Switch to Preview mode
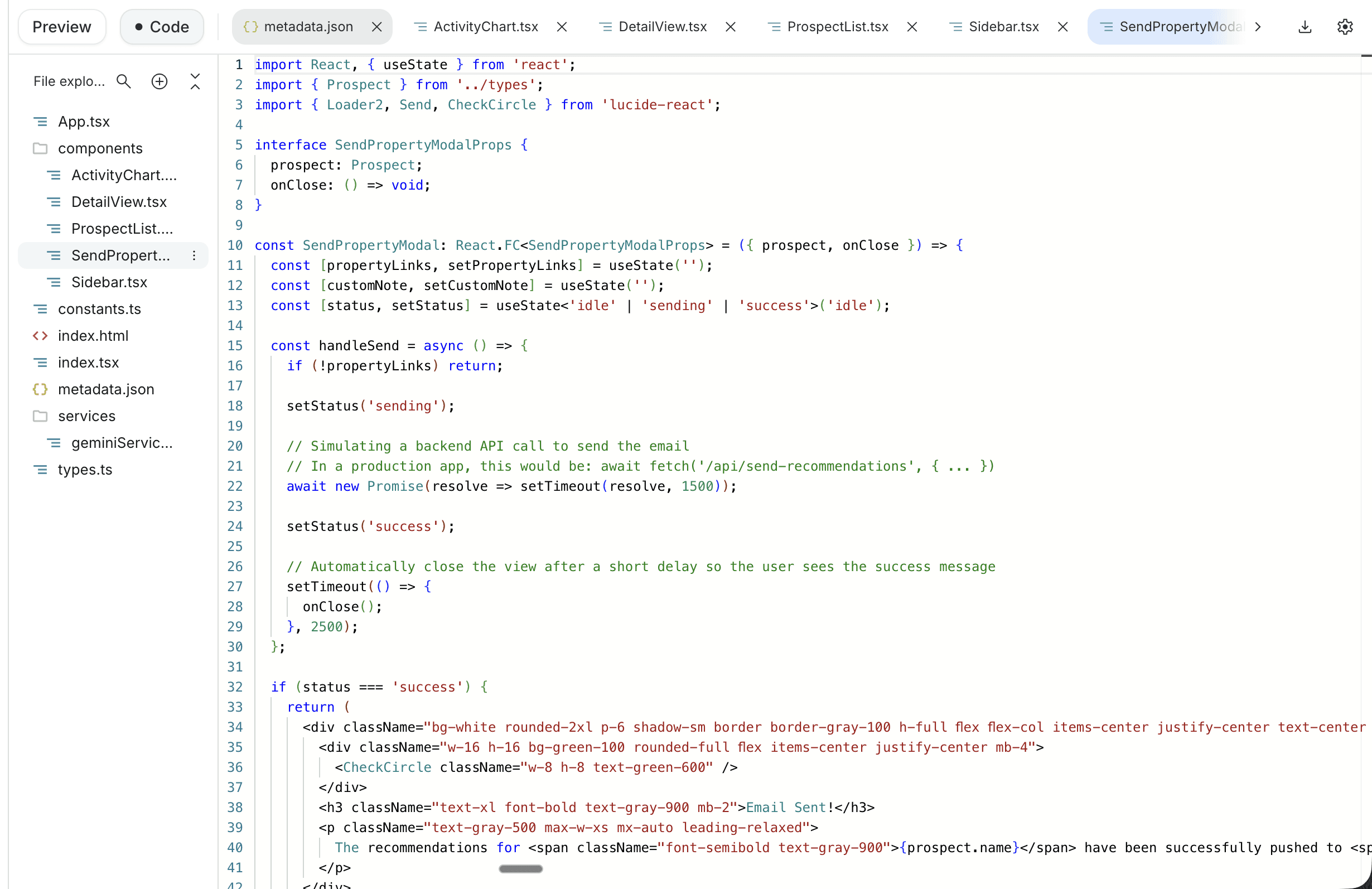1372x889 pixels. click(x=62, y=27)
